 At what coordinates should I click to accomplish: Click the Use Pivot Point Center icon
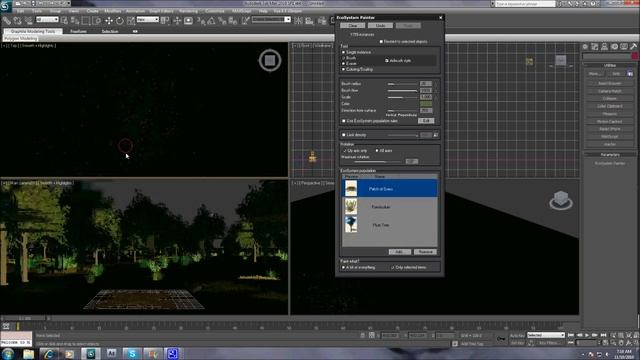click(165, 20)
